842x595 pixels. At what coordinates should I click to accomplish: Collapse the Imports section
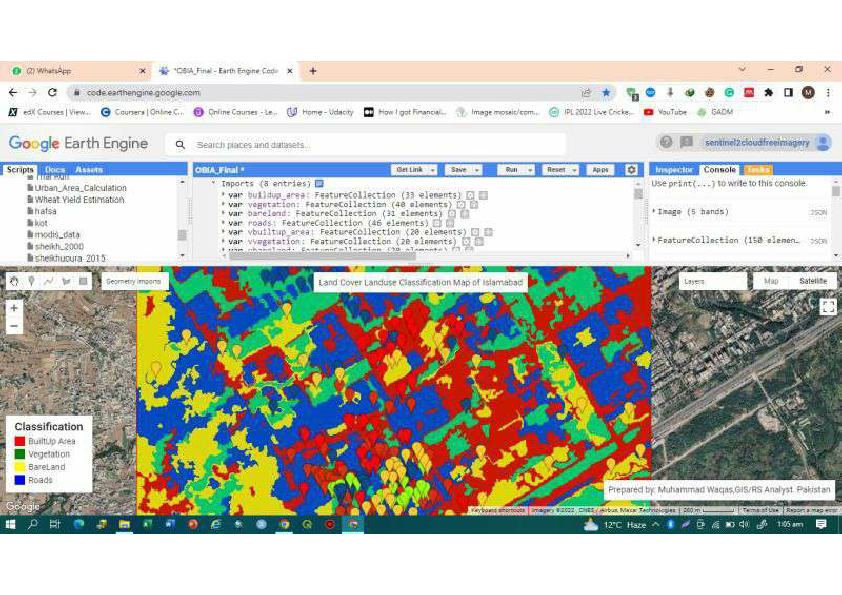[213, 183]
